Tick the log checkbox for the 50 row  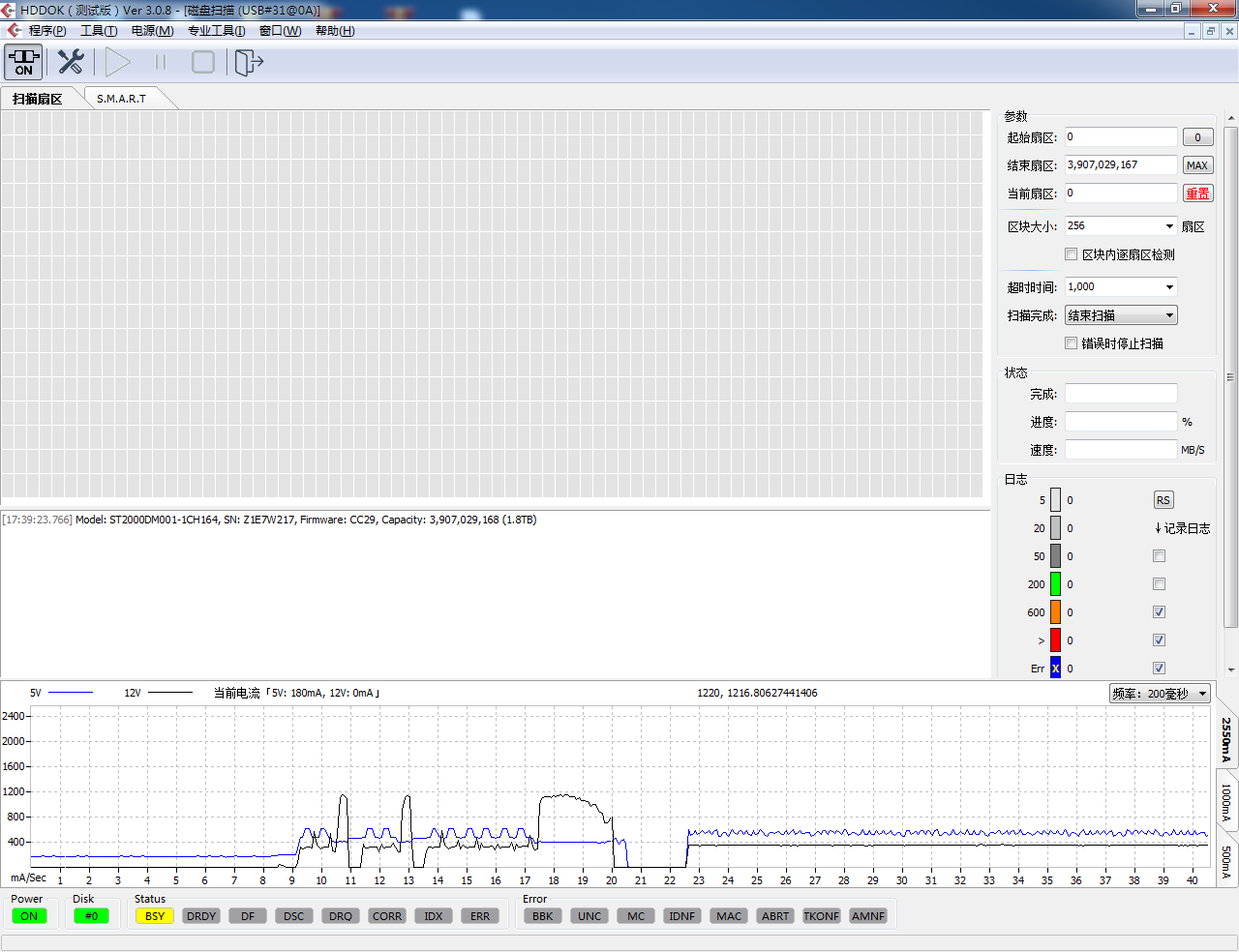(x=1160, y=556)
